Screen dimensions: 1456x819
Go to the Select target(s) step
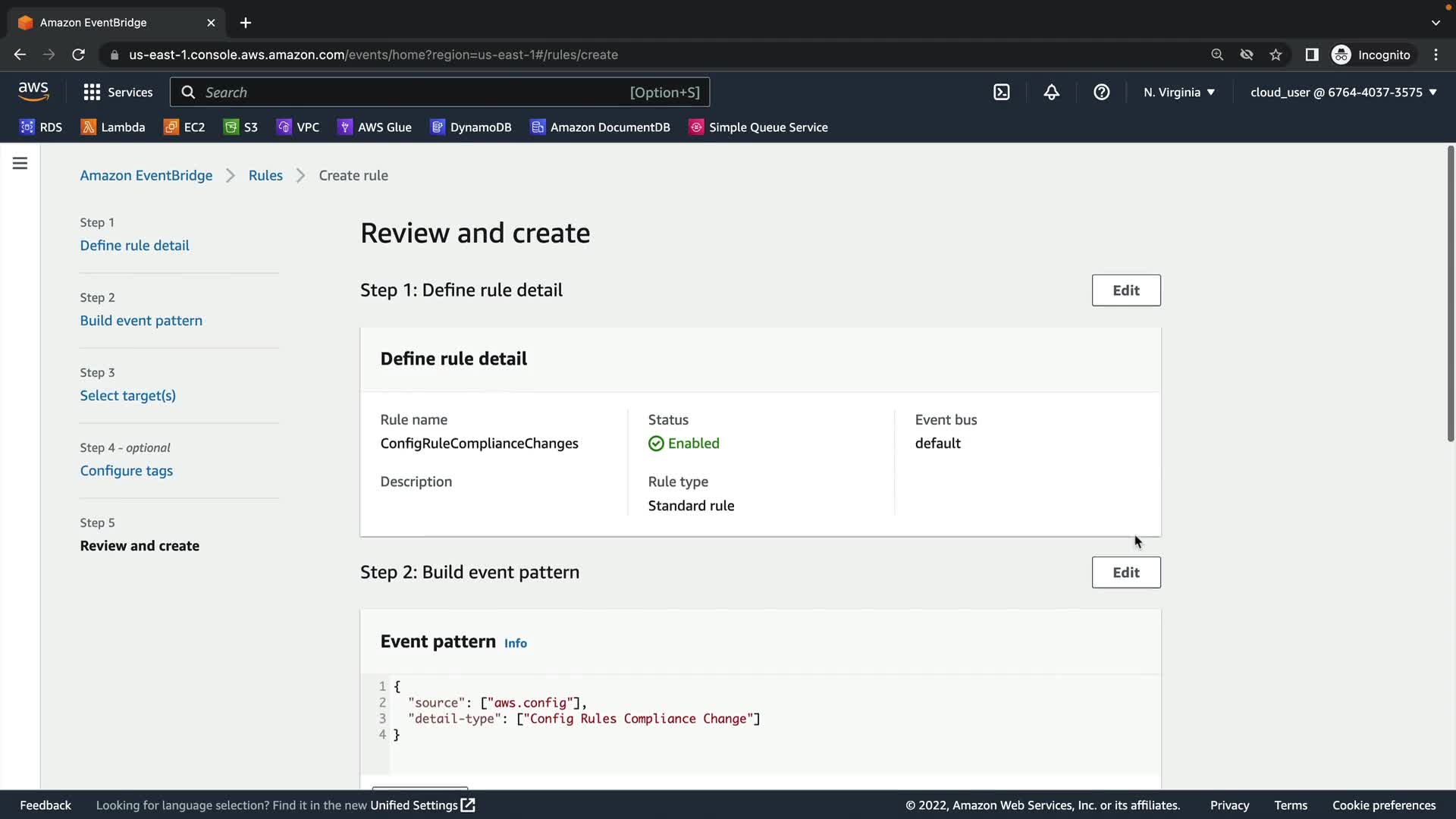[127, 396]
